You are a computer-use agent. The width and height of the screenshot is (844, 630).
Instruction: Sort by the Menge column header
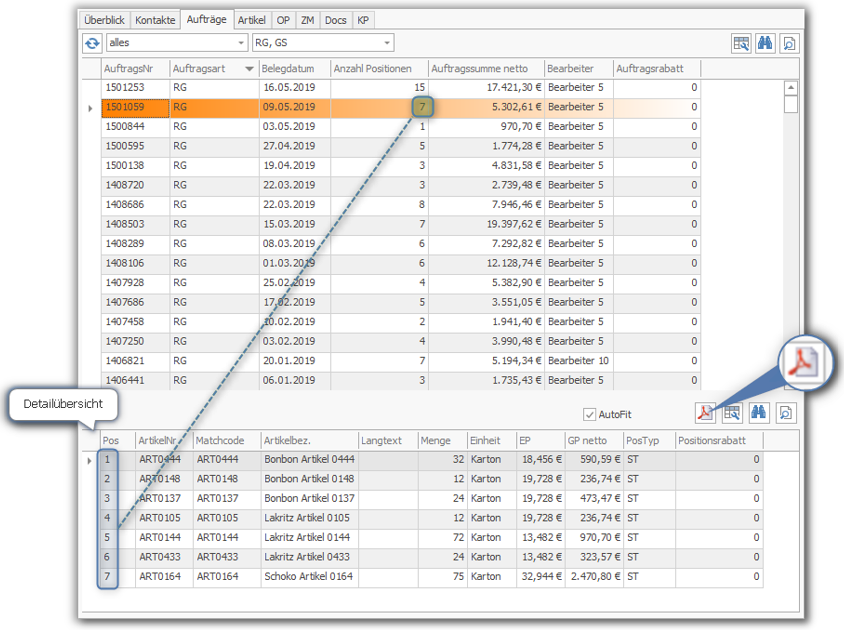pyautogui.click(x=443, y=440)
